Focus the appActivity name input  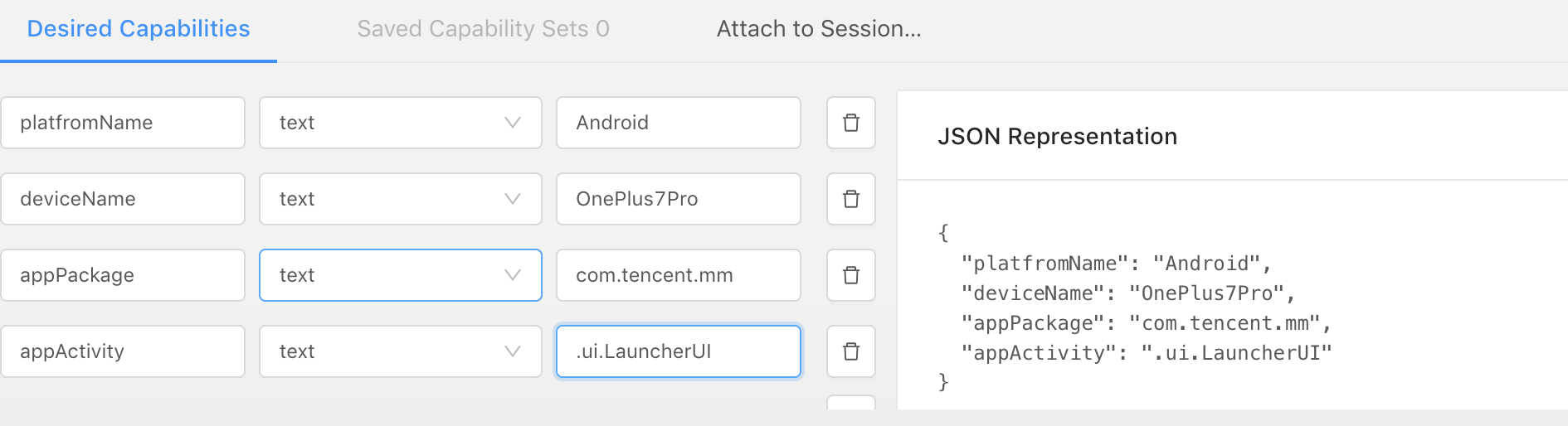(123, 351)
